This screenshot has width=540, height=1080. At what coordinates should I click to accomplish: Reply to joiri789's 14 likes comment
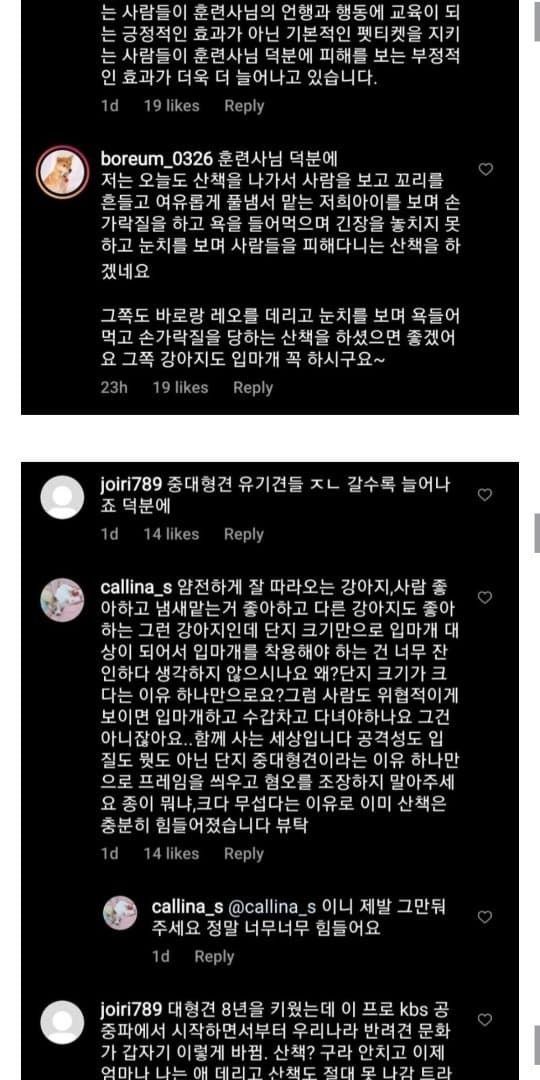point(244,534)
